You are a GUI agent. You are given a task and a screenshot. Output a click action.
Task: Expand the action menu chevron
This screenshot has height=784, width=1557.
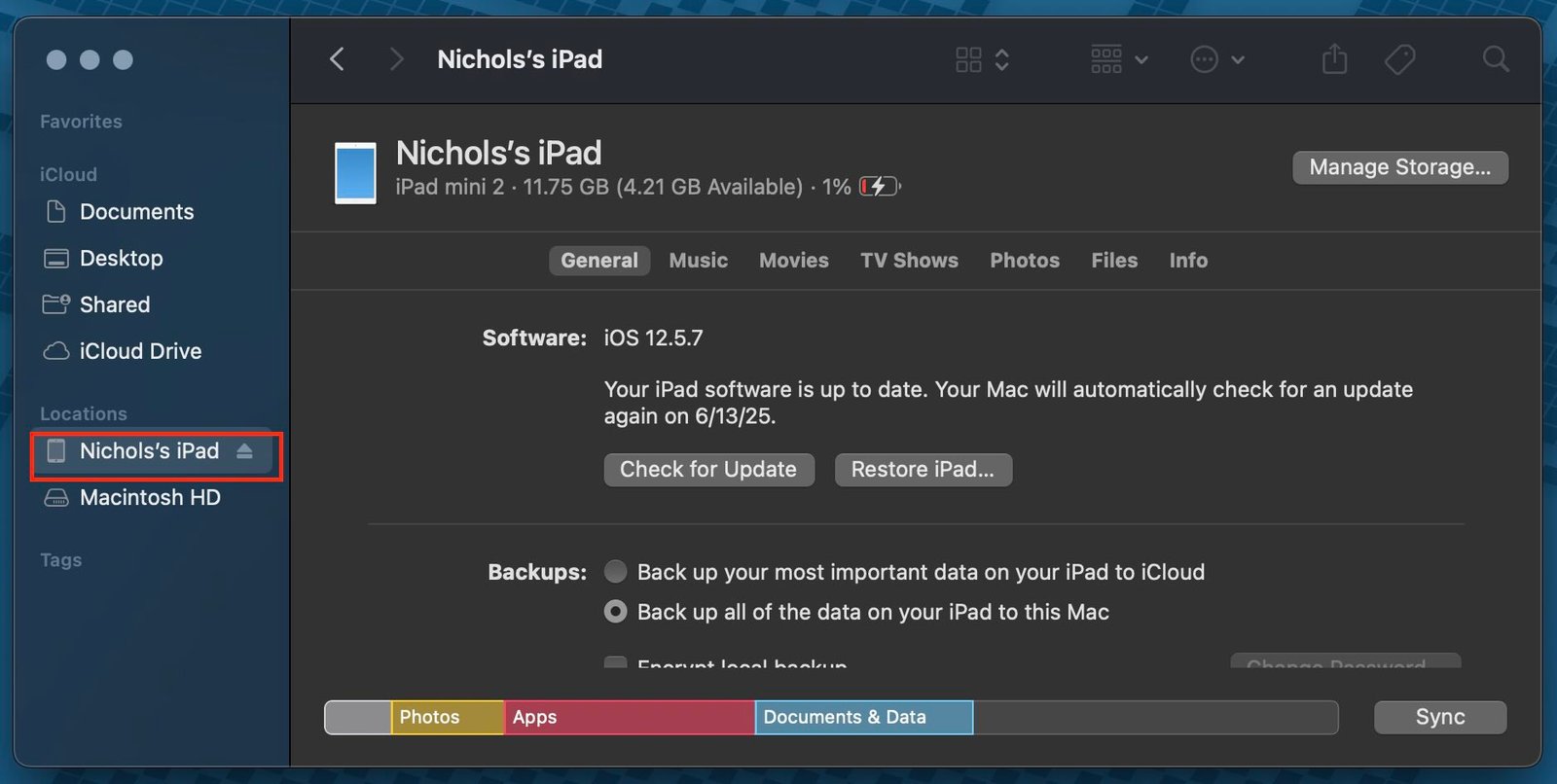coord(1238,60)
